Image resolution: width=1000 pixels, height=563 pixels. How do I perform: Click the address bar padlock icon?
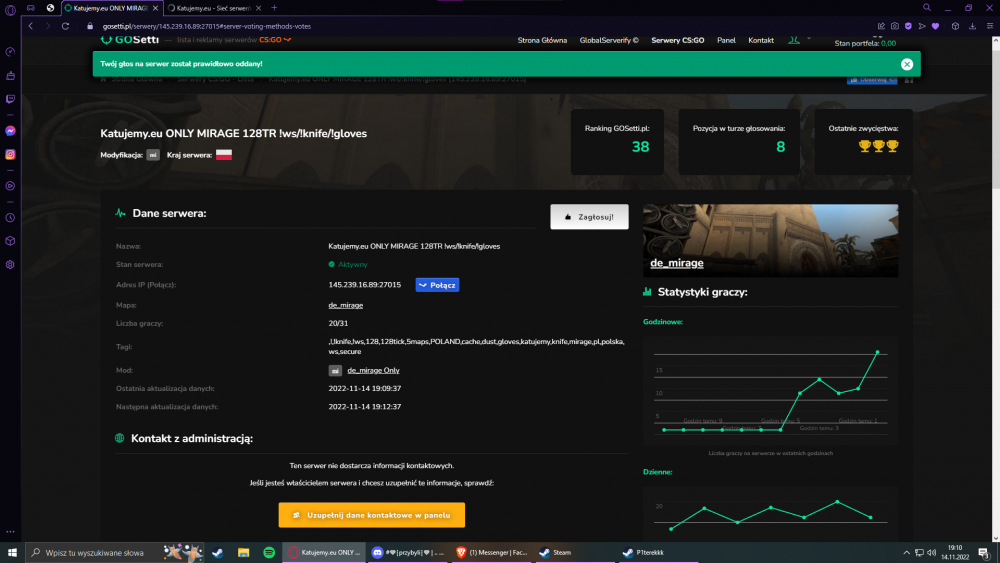pyautogui.click(x=90, y=26)
